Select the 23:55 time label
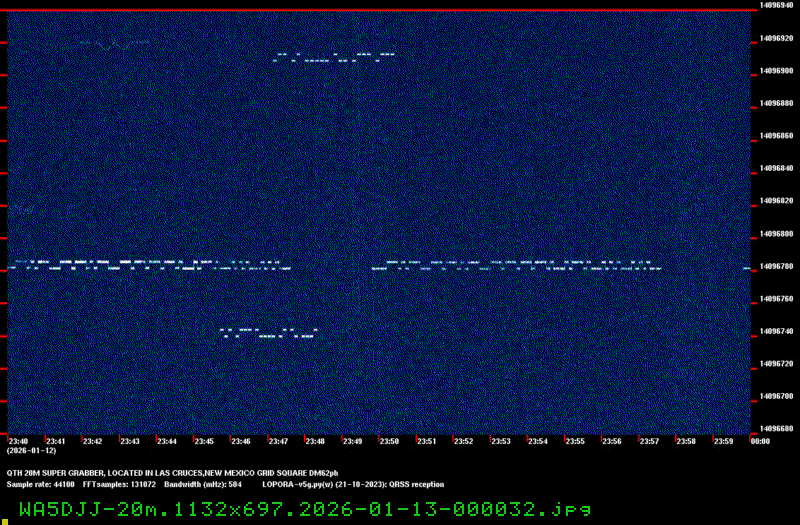This screenshot has width=800, height=525. coord(575,441)
